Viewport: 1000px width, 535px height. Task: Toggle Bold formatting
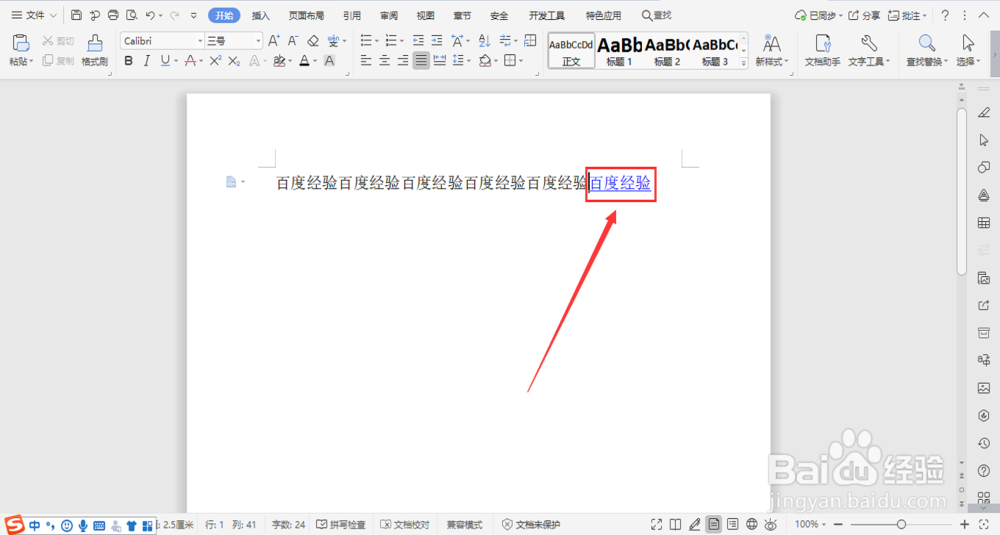[x=128, y=61]
